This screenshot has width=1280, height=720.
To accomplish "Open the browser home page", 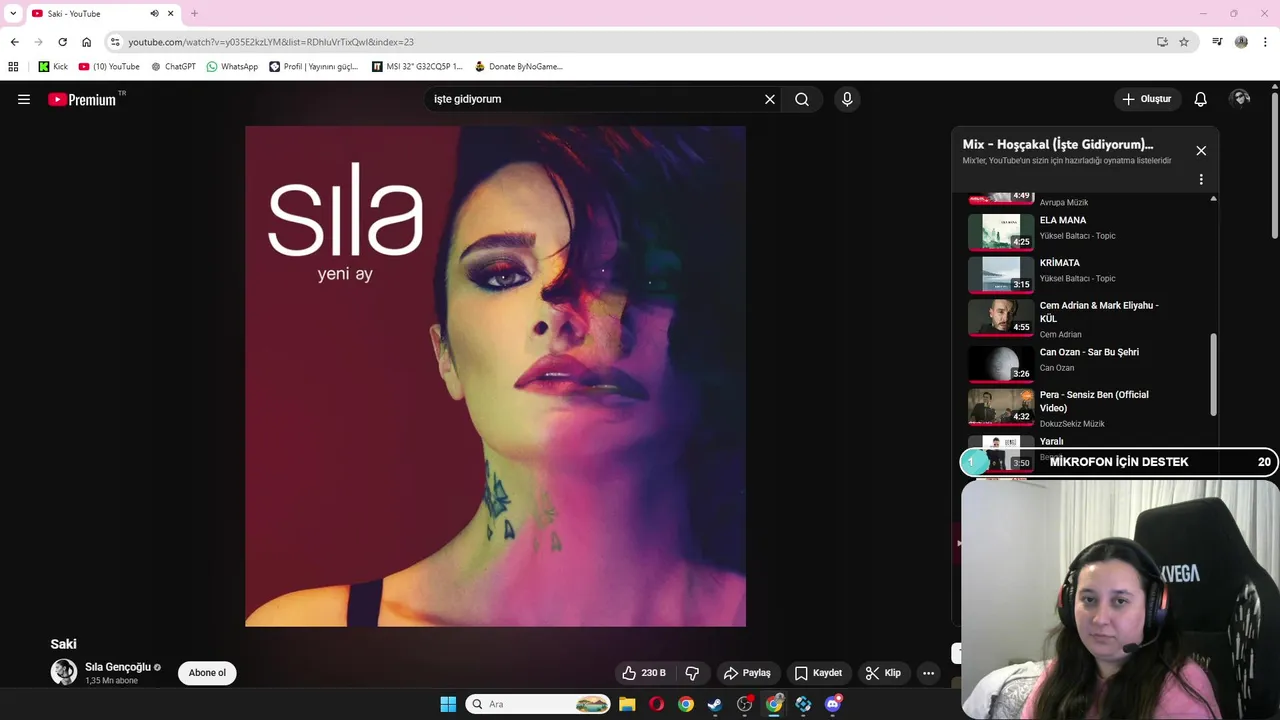I will [87, 42].
